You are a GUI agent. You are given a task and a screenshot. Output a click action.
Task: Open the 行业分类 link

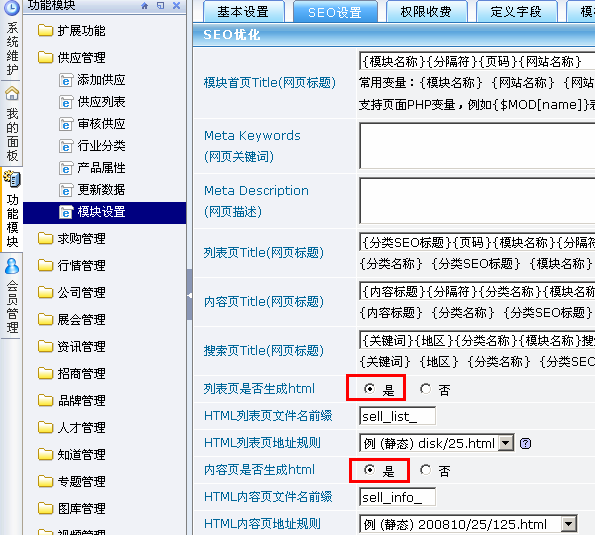coord(101,146)
